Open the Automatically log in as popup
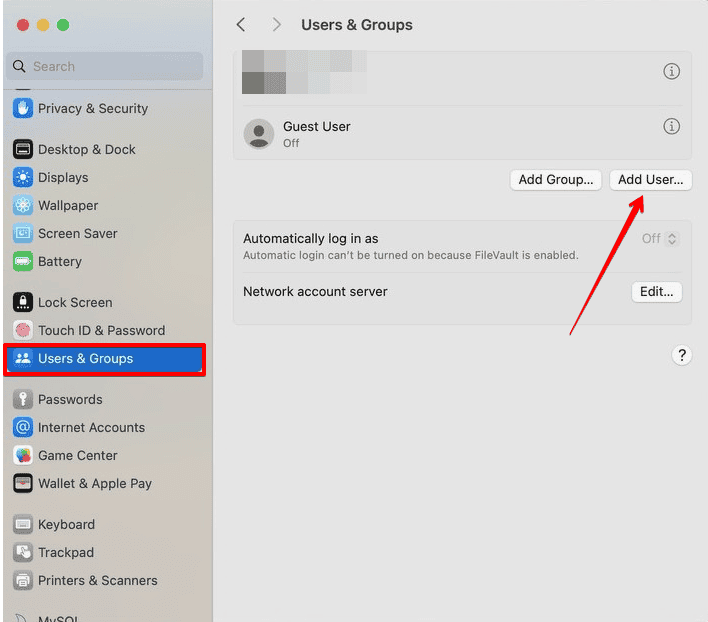The width and height of the screenshot is (708, 622). (x=659, y=238)
